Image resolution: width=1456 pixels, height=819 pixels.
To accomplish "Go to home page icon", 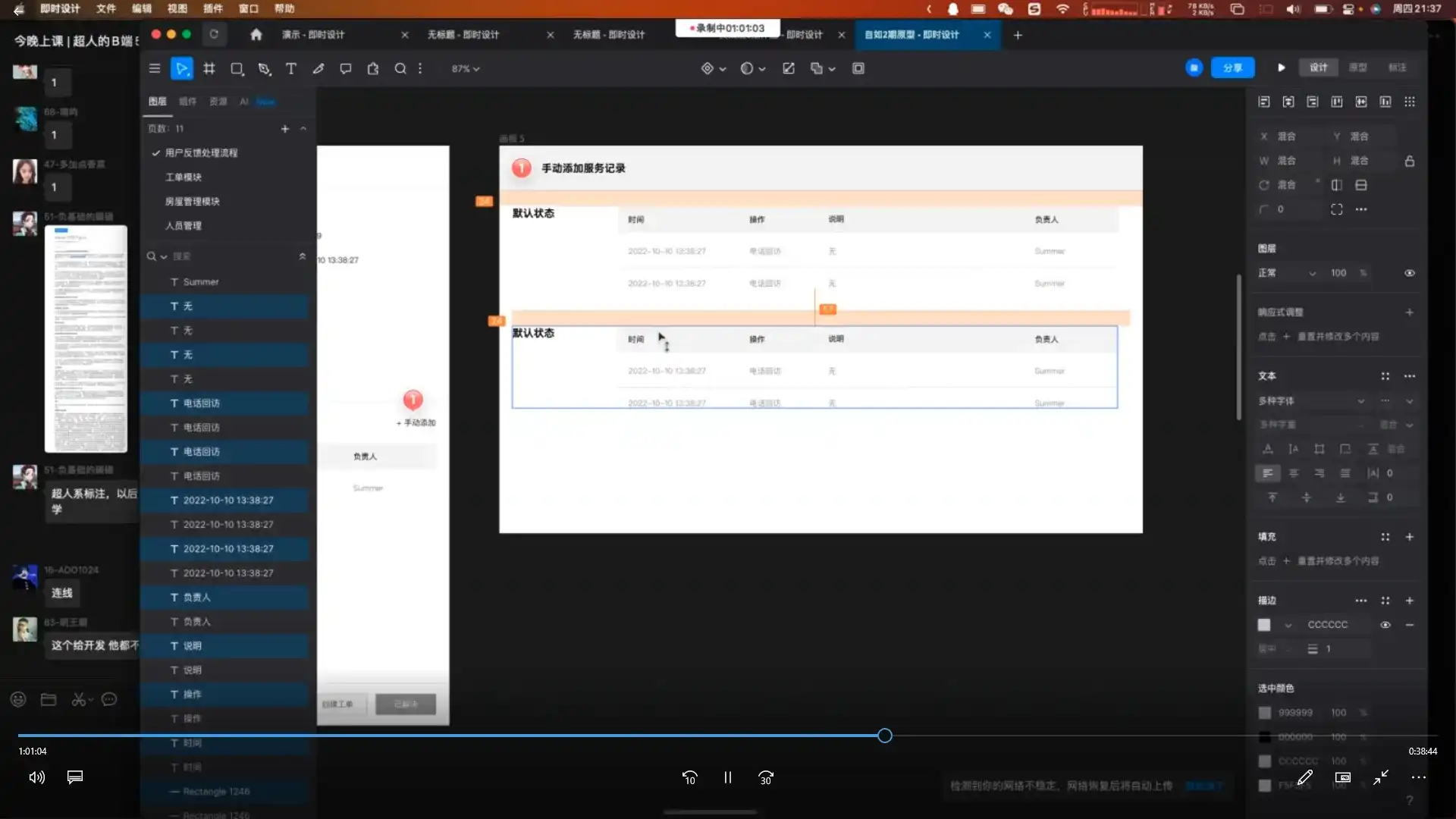I will 256,35.
